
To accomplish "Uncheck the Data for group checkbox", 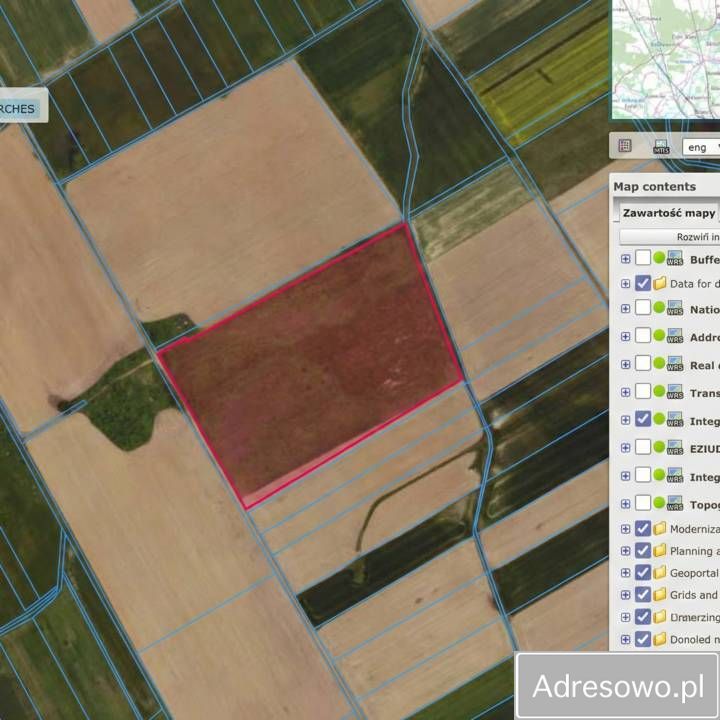I will [643, 283].
